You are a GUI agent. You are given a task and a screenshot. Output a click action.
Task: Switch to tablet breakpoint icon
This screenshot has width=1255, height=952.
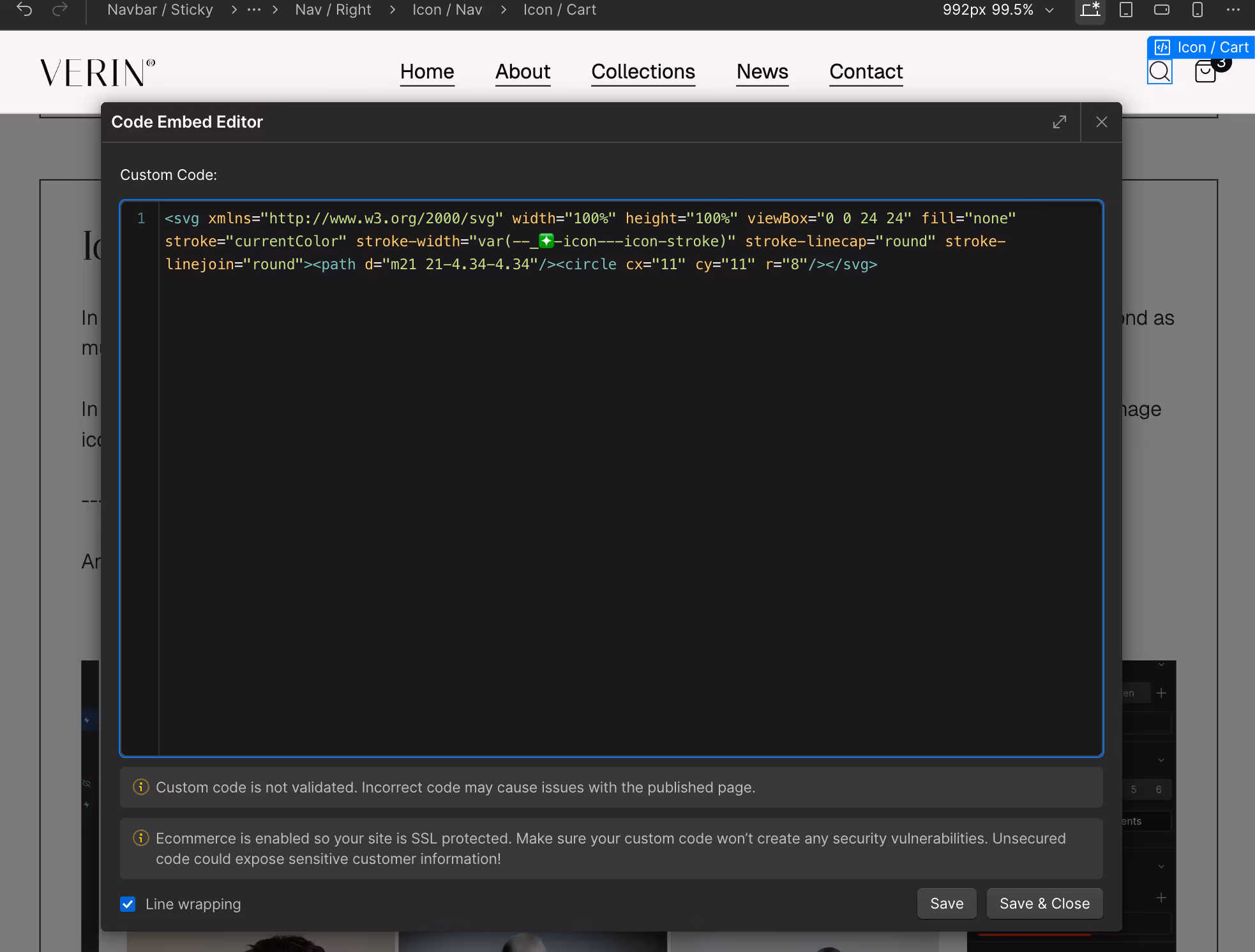[1126, 10]
